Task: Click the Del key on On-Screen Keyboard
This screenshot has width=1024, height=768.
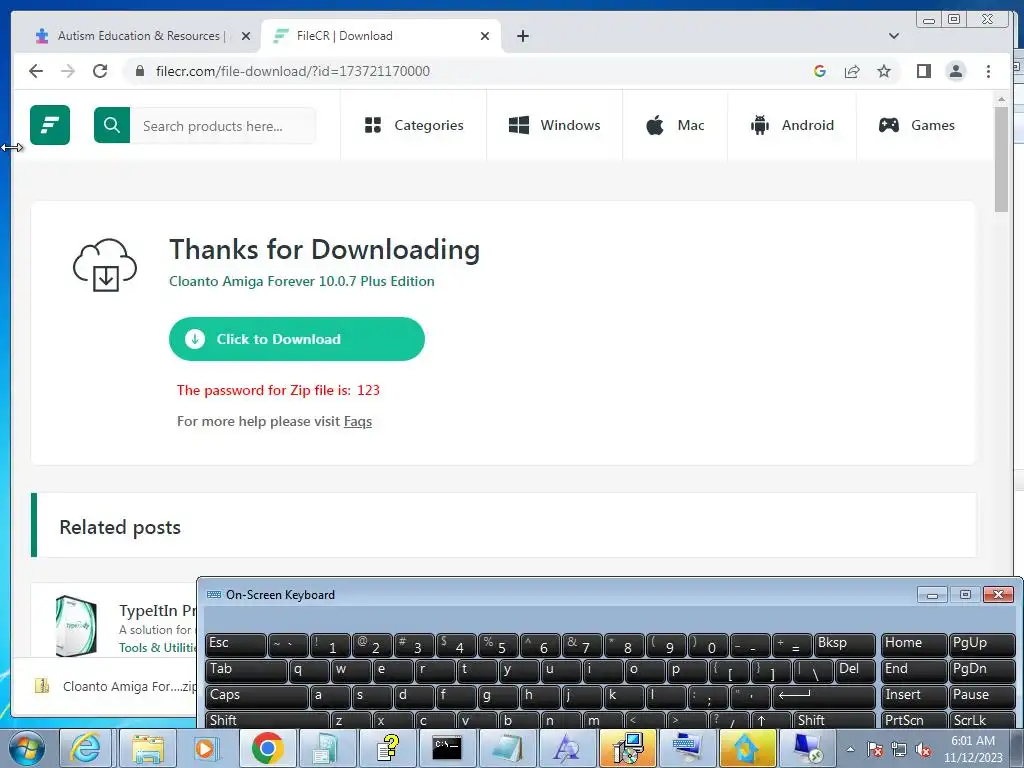Action: tap(856, 671)
